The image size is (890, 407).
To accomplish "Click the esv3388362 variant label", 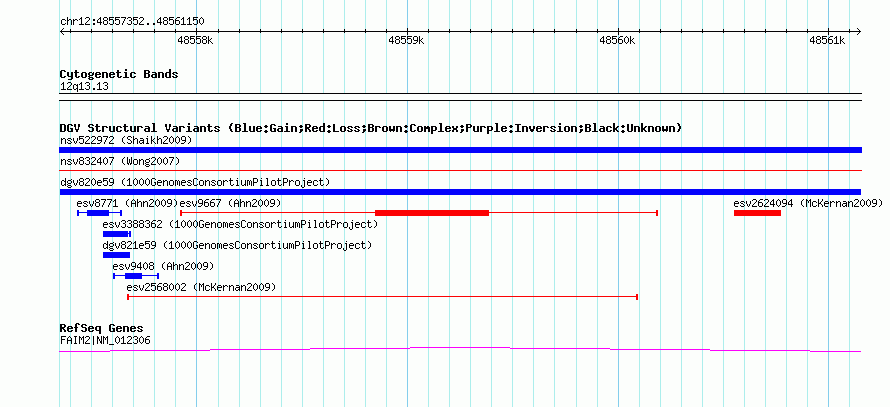I will click(240, 224).
